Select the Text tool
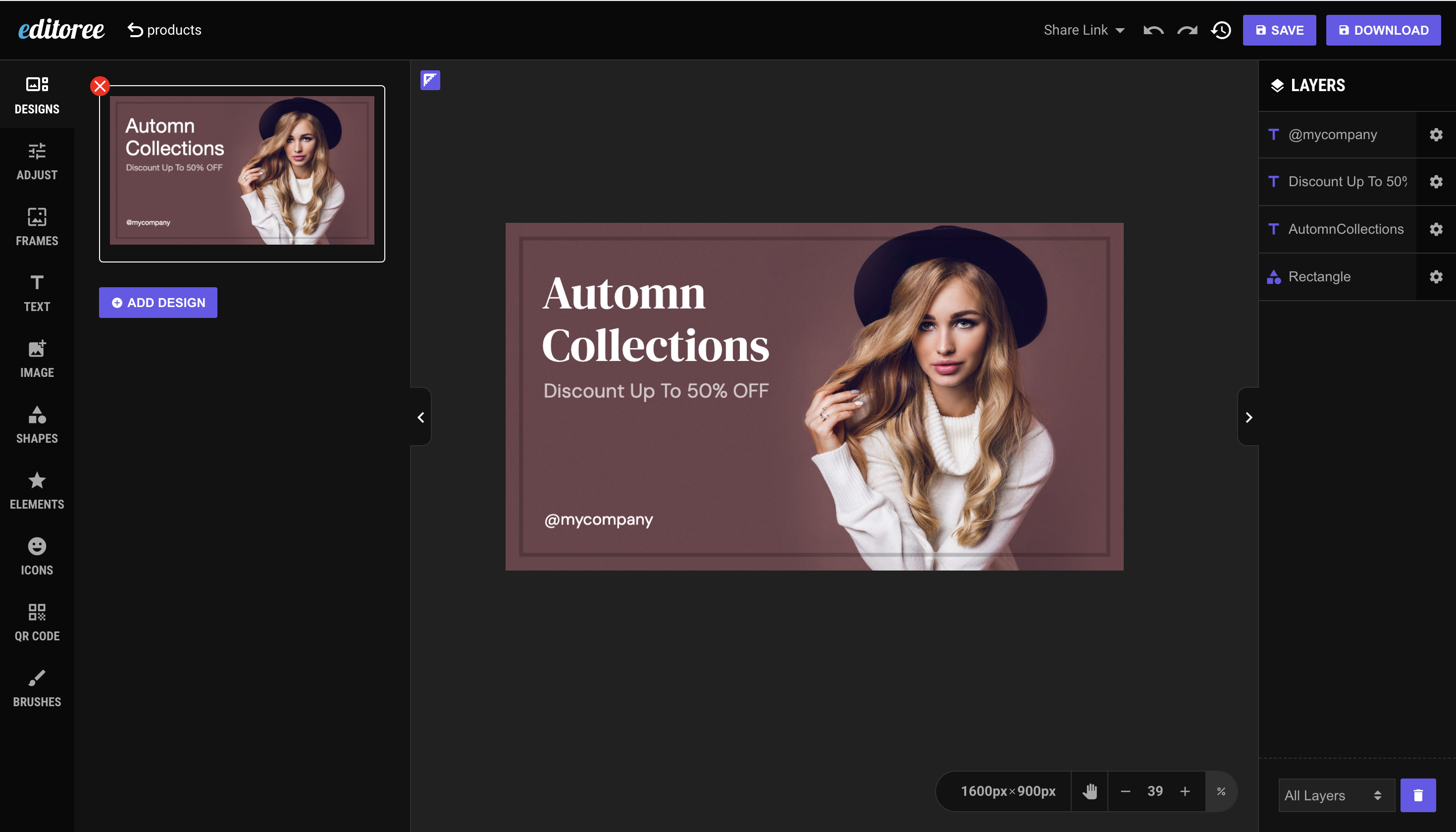The height and width of the screenshot is (832, 1456). [37, 293]
